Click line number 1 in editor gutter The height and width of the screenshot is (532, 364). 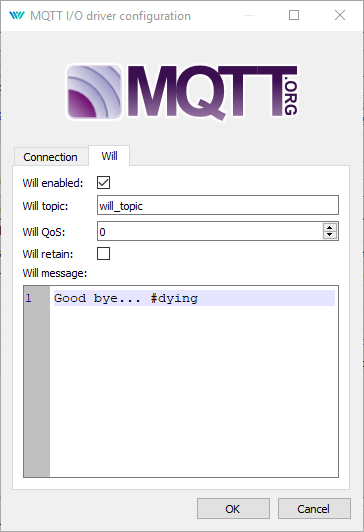(x=28, y=298)
